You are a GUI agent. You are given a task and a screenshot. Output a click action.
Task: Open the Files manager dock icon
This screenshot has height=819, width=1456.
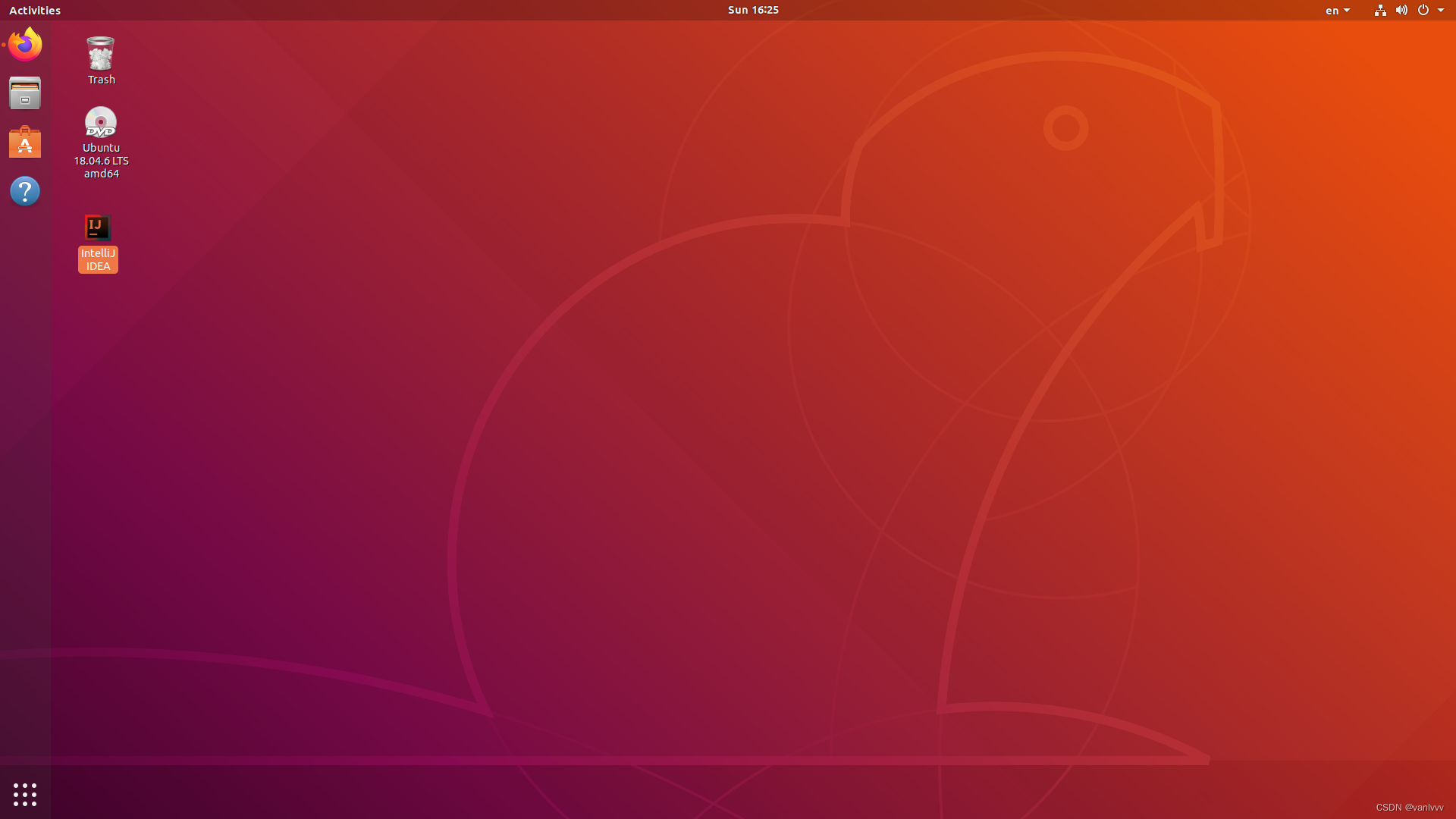pos(25,93)
